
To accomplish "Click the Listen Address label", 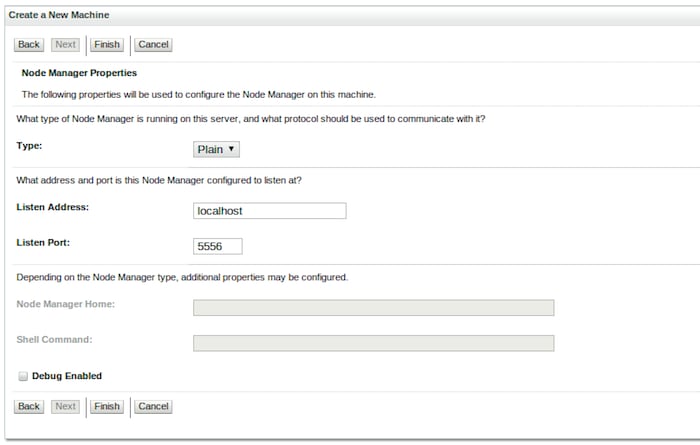I will click(x=53, y=207).
